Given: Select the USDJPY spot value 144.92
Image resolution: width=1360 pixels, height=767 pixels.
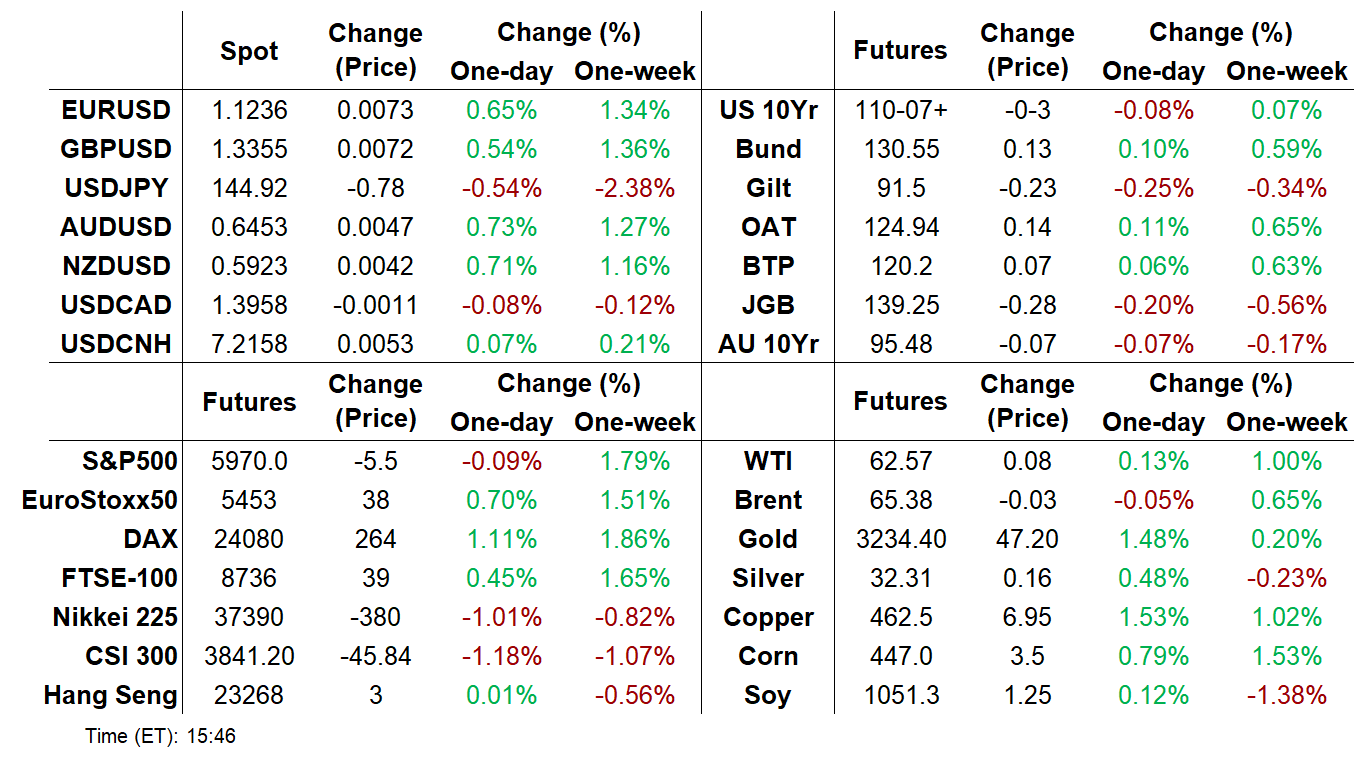Looking at the screenshot, I should (x=249, y=188).
